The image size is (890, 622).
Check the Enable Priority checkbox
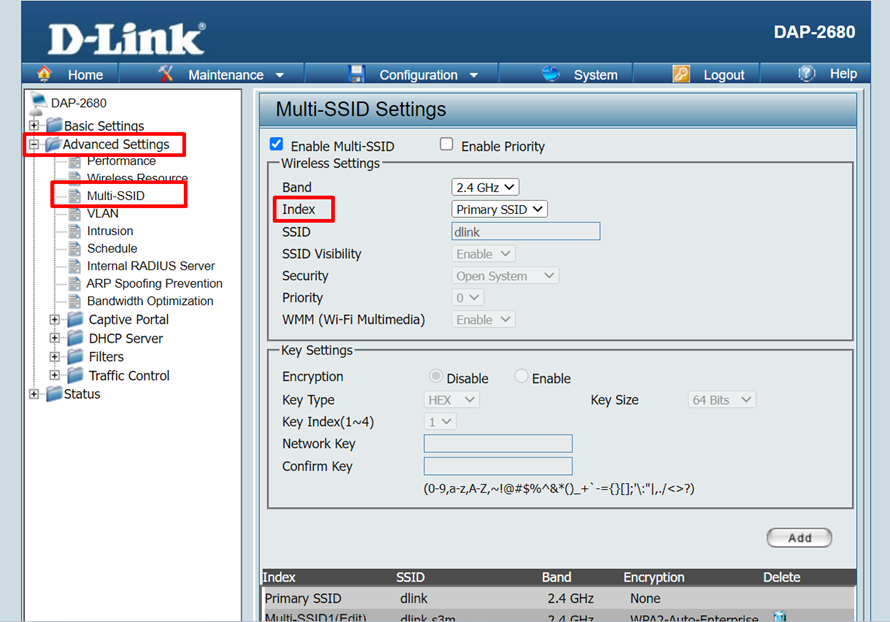tap(447, 144)
